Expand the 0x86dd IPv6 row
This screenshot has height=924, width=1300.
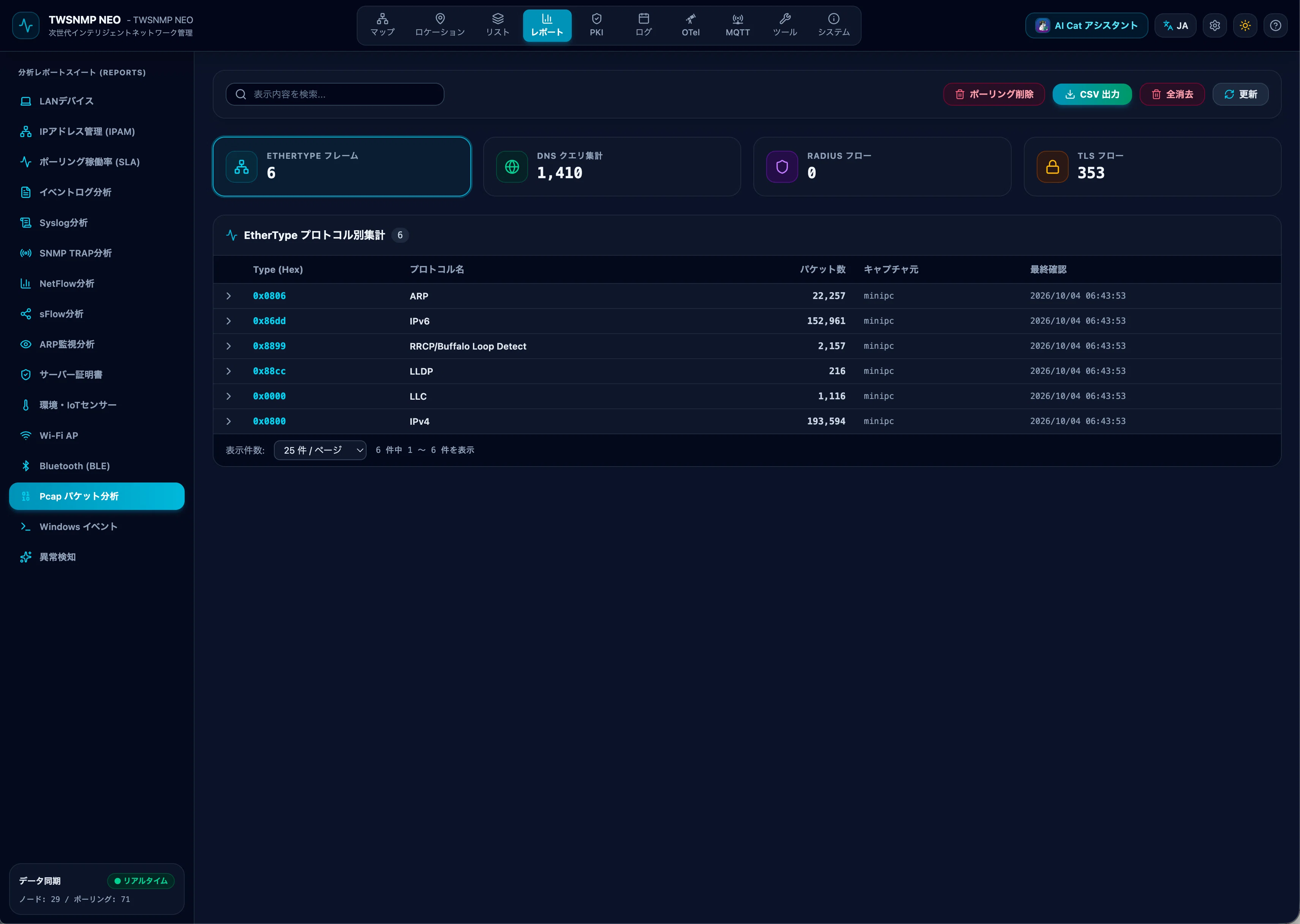click(229, 321)
